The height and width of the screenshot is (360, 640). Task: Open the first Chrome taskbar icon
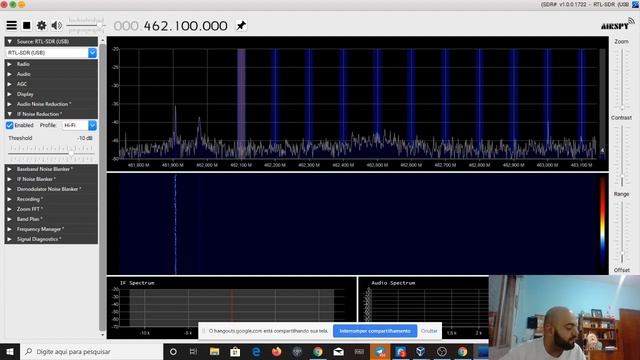click(x=318, y=351)
